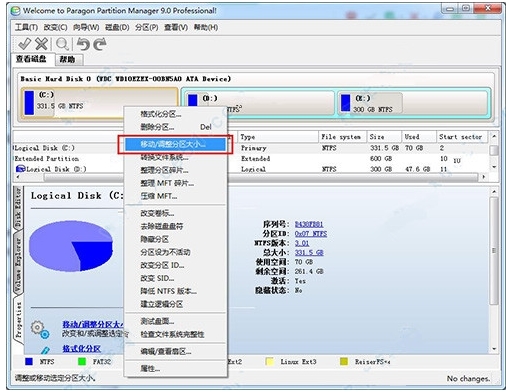This screenshot has width=506, height=392.
Task: Choose 改变卷标... in context menu
Action: point(176,213)
